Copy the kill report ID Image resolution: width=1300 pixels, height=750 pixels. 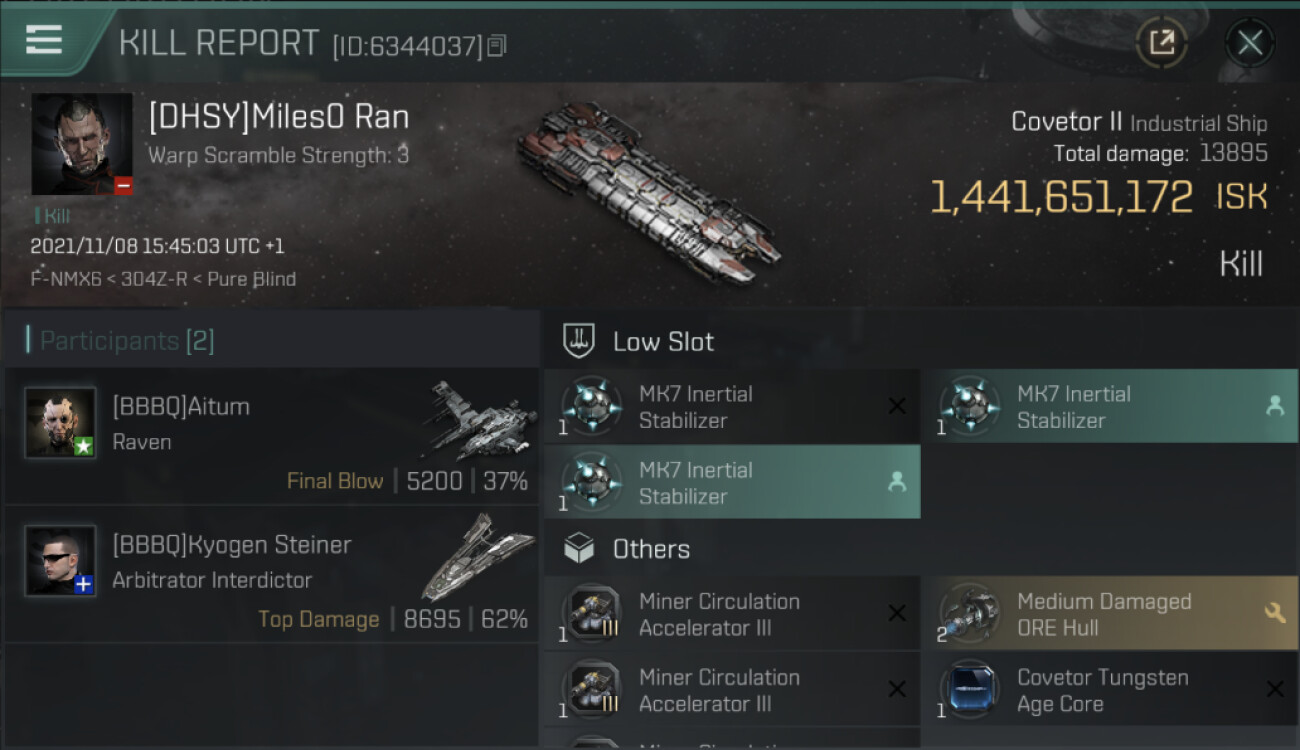click(497, 45)
